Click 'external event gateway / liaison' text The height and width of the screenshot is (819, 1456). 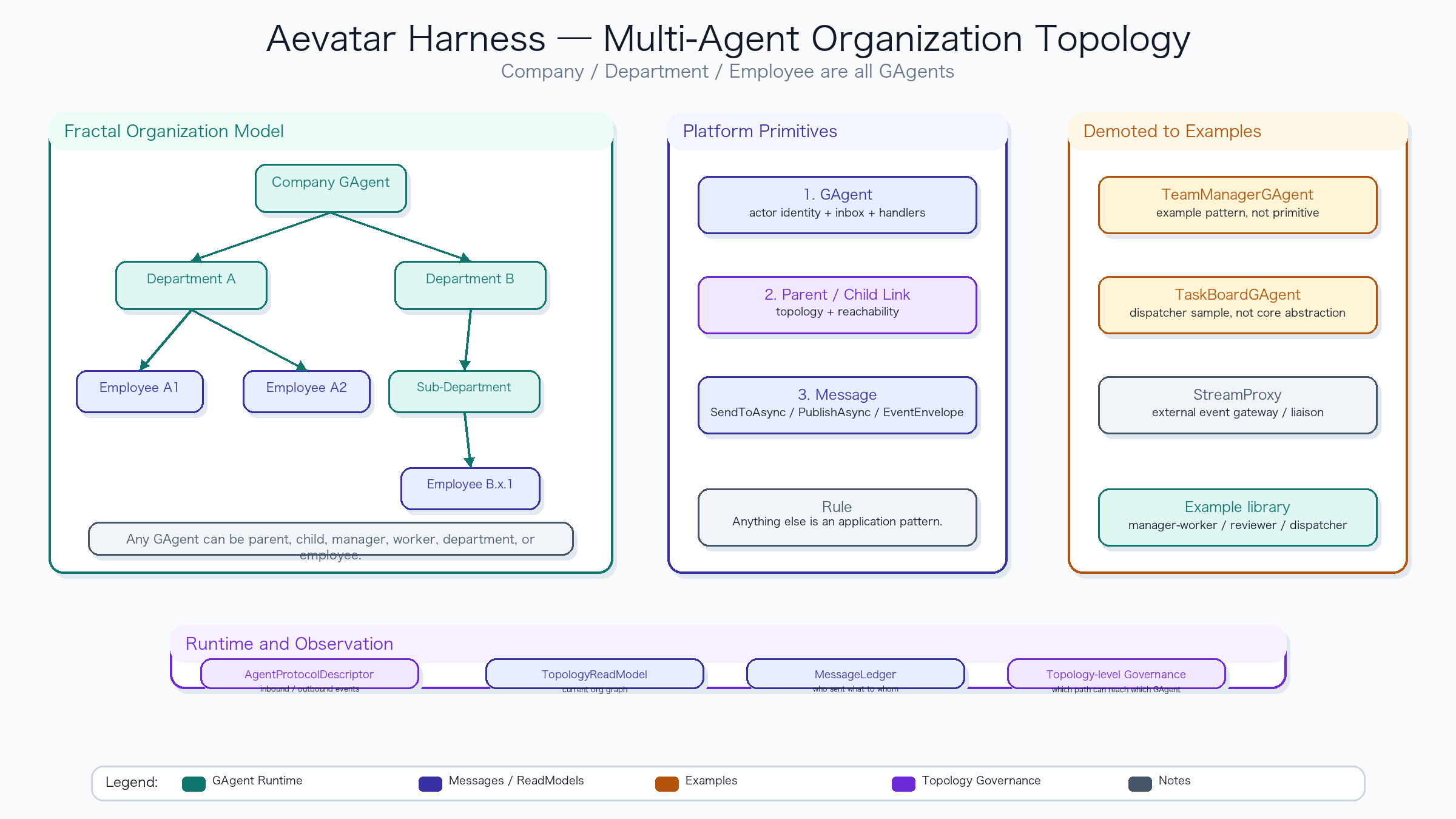[1238, 413]
